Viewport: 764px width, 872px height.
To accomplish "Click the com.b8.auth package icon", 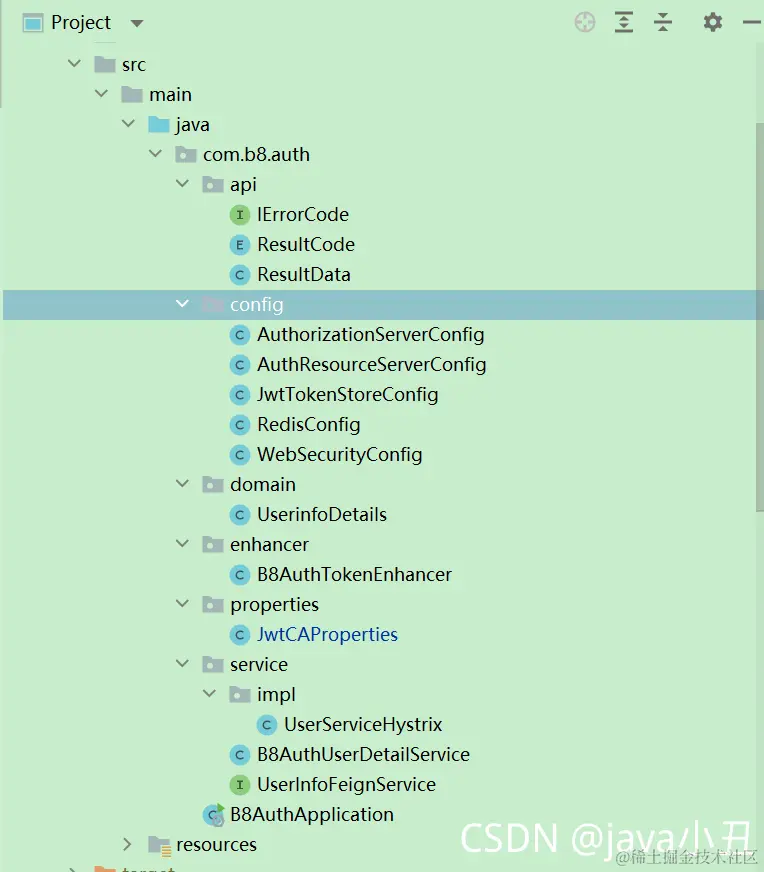I will 186,155.
